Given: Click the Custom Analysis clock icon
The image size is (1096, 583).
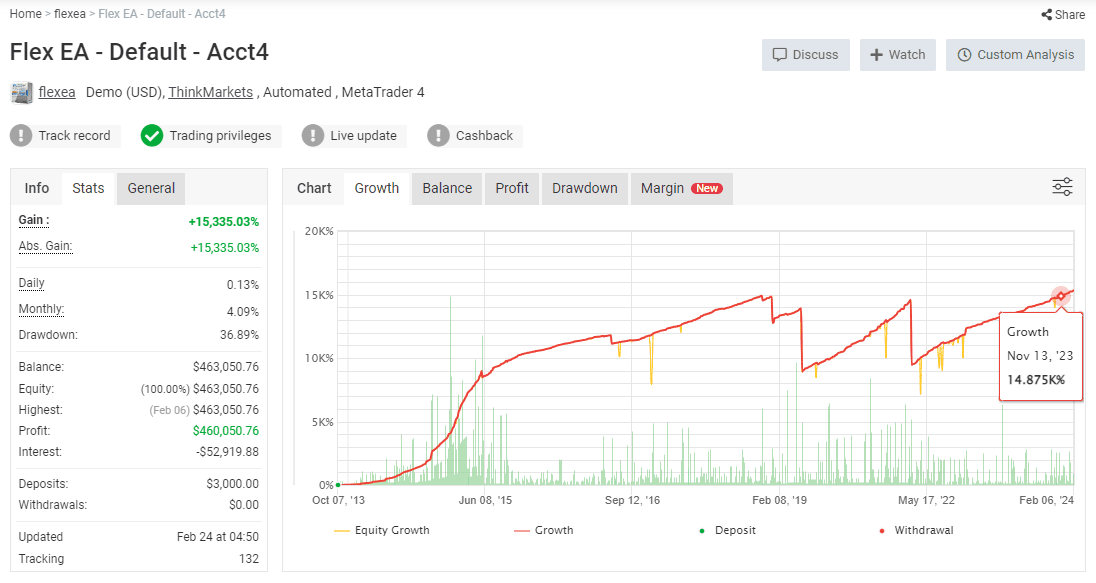Looking at the screenshot, I should click(964, 55).
